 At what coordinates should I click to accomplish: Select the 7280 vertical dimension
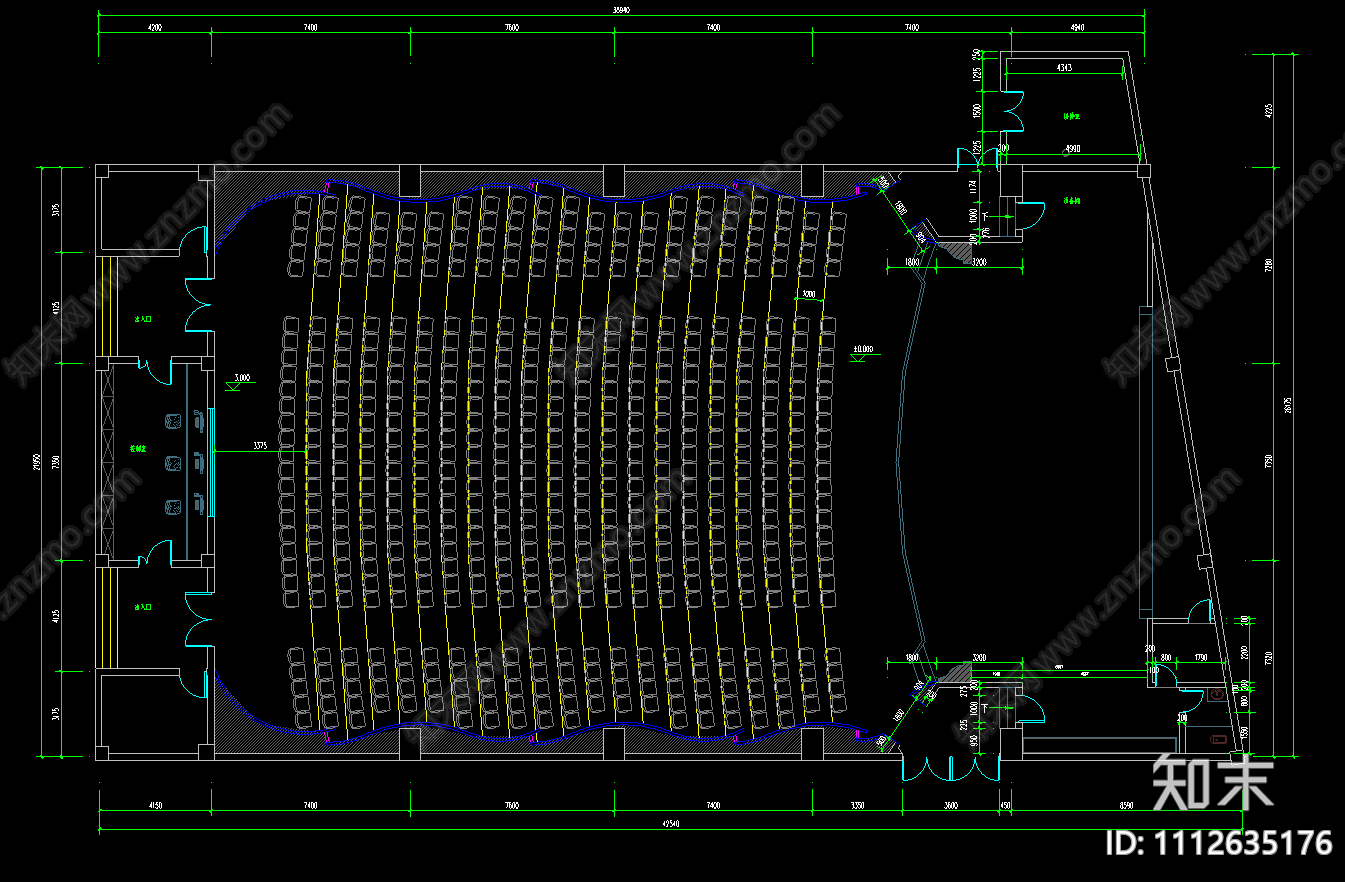[x=1269, y=265]
